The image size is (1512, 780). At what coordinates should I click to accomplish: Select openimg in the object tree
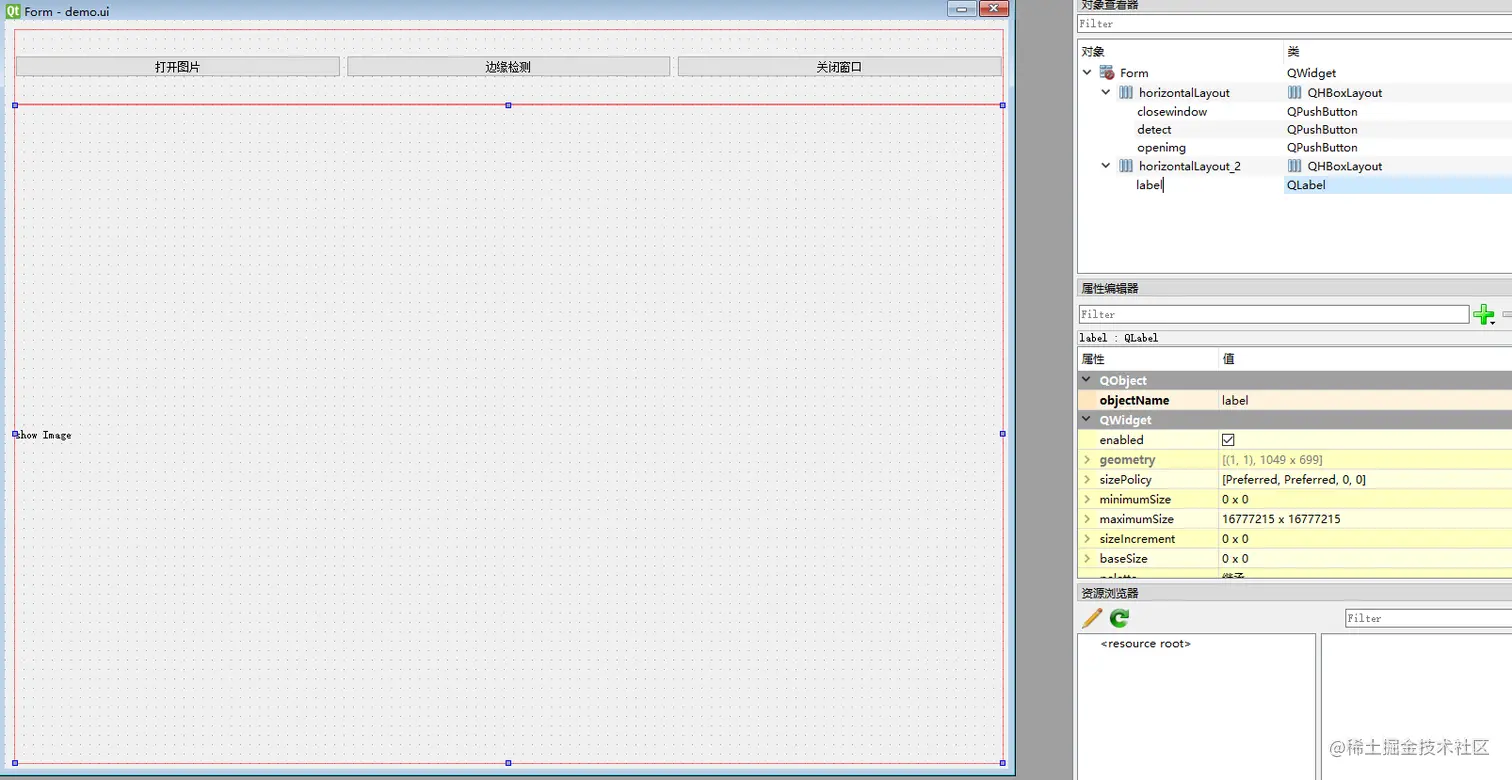pos(1161,147)
